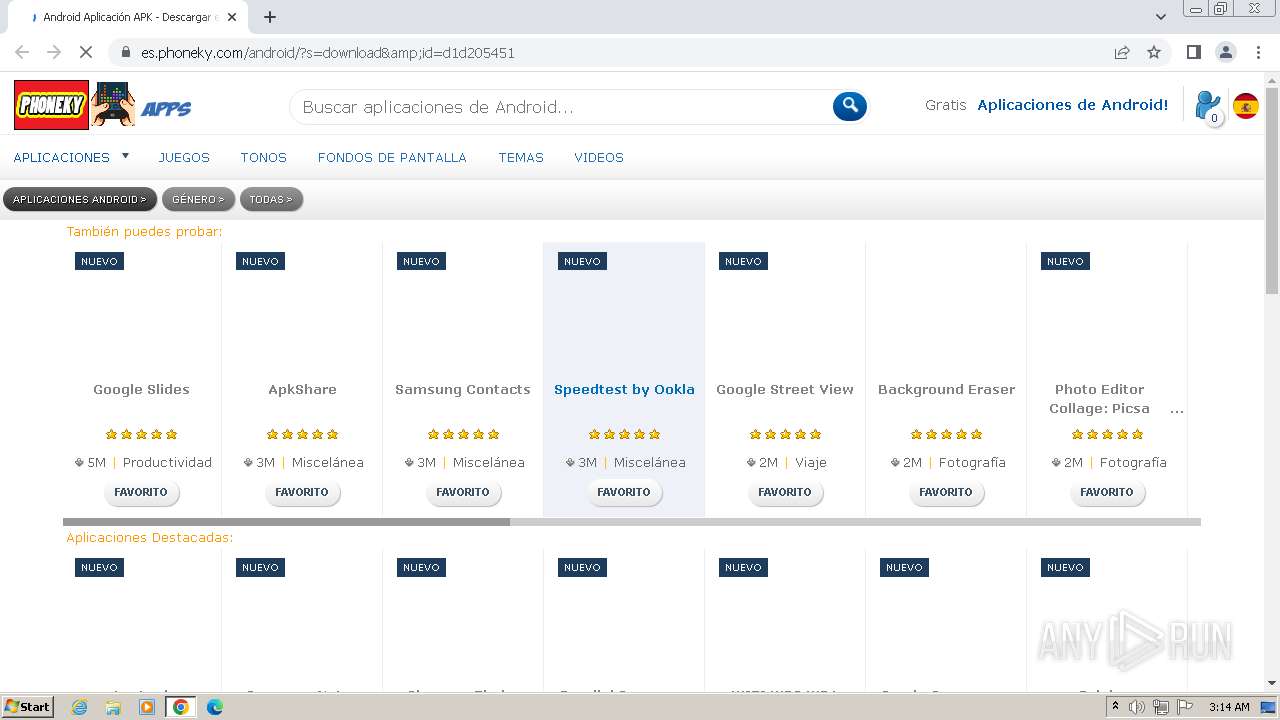Click the Chrome address bar URL
Viewport: 1280px width, 720px height.
pos(327,53)
